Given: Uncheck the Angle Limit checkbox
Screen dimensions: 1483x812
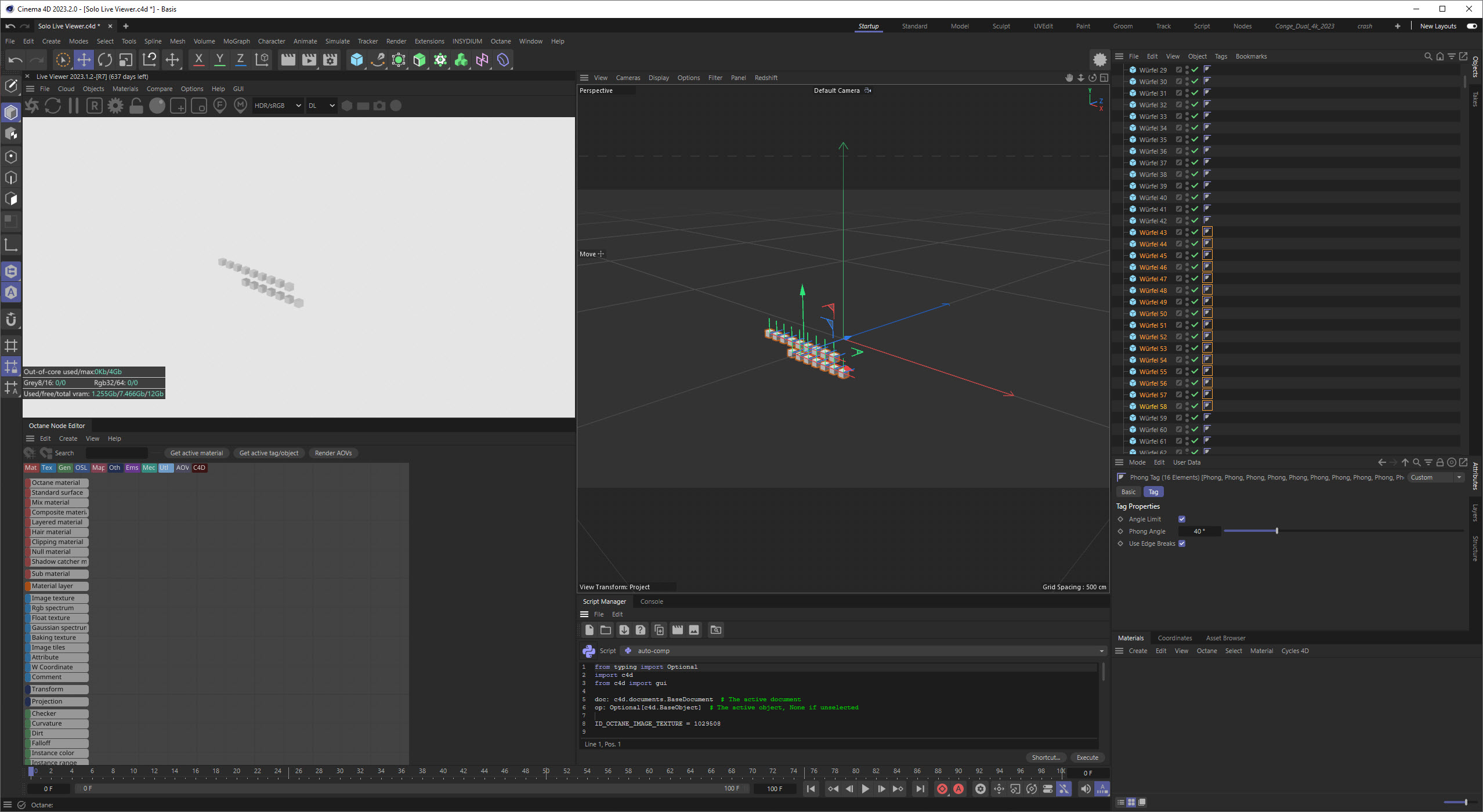Looking at the screenshot, I should tap(1182, 519).
